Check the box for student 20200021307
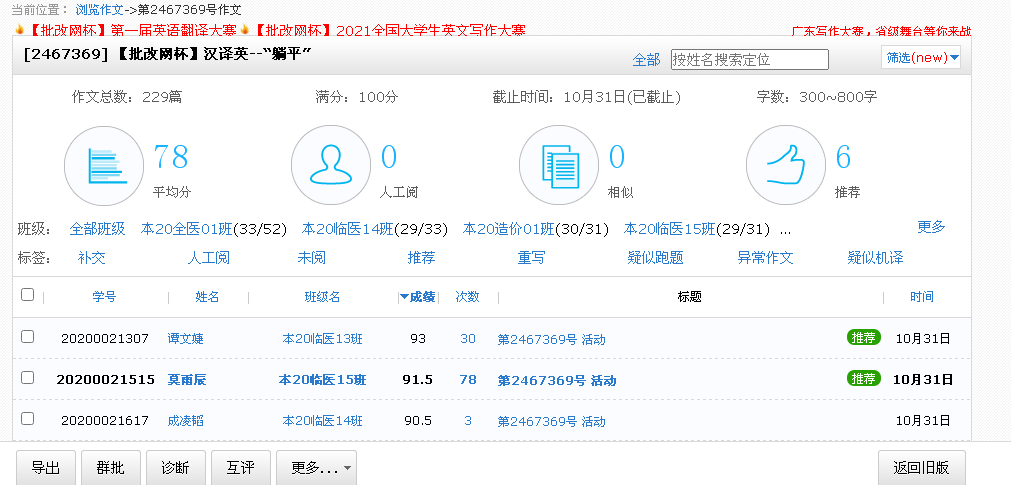 pos(27,337)
